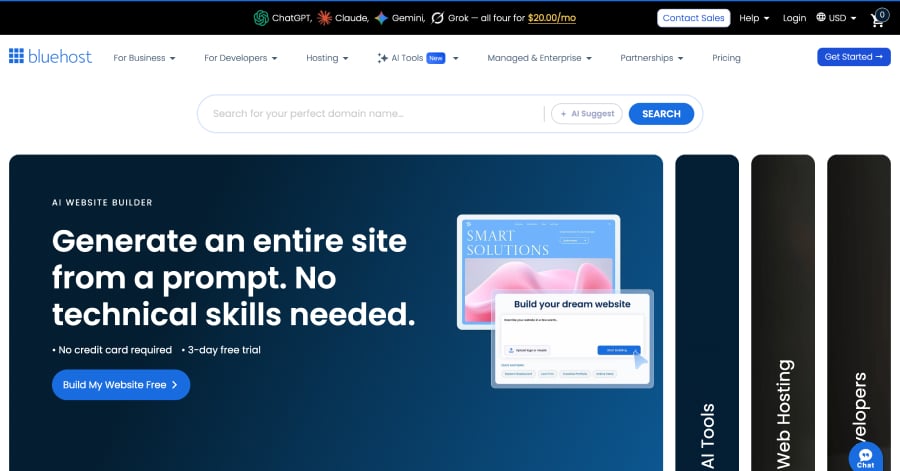Open the $20.00/mo offer link
900x471 pixels.
552,18
